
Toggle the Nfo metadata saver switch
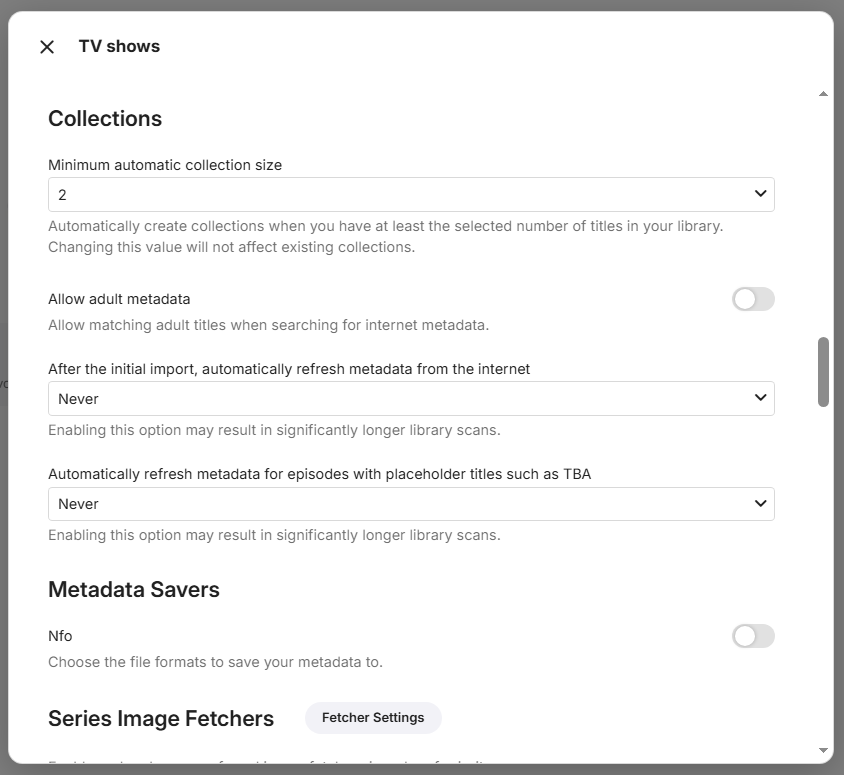tap(753, 636)
